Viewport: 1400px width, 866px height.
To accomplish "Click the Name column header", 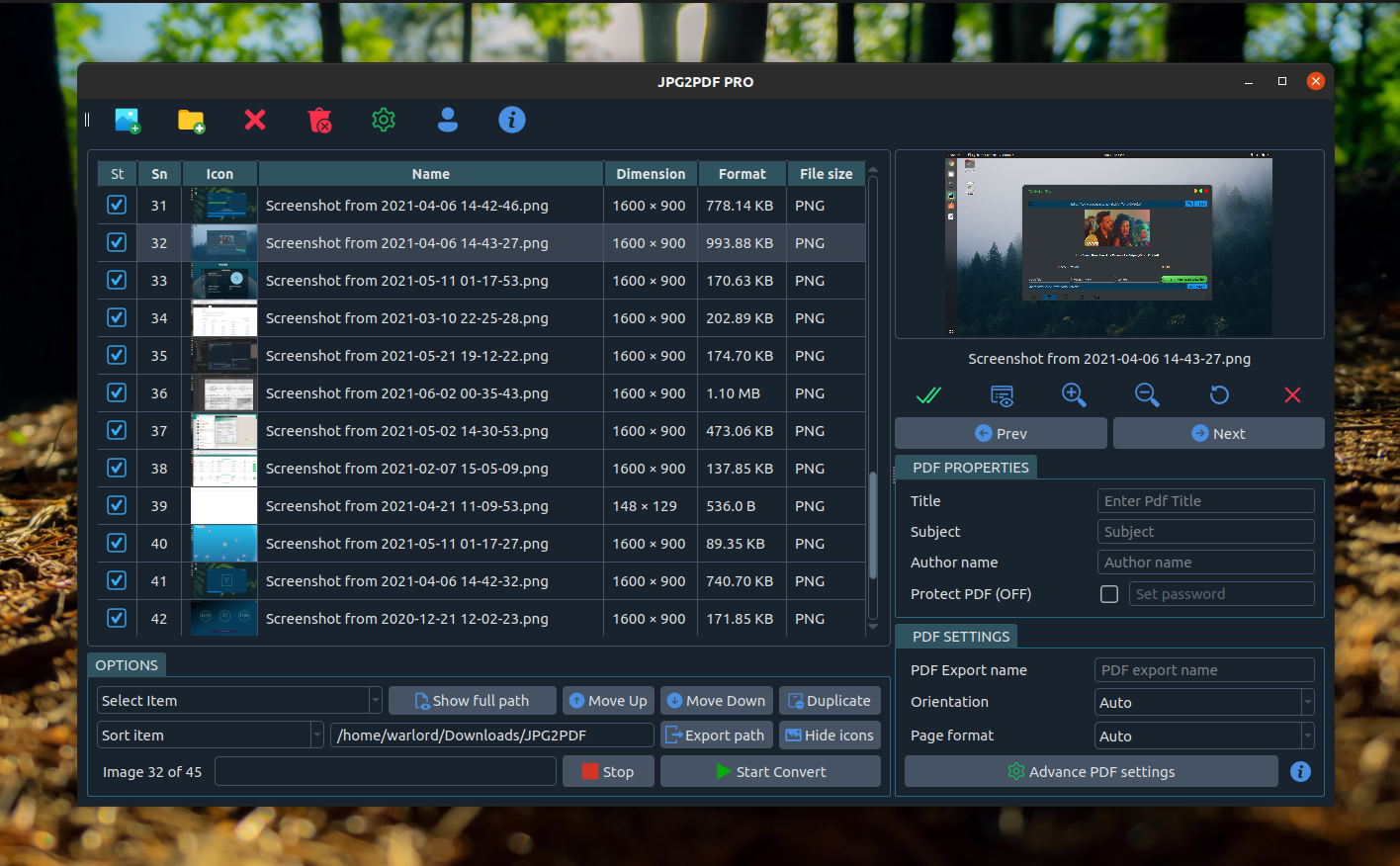I will pyautogui.click(x=431, y=174).
